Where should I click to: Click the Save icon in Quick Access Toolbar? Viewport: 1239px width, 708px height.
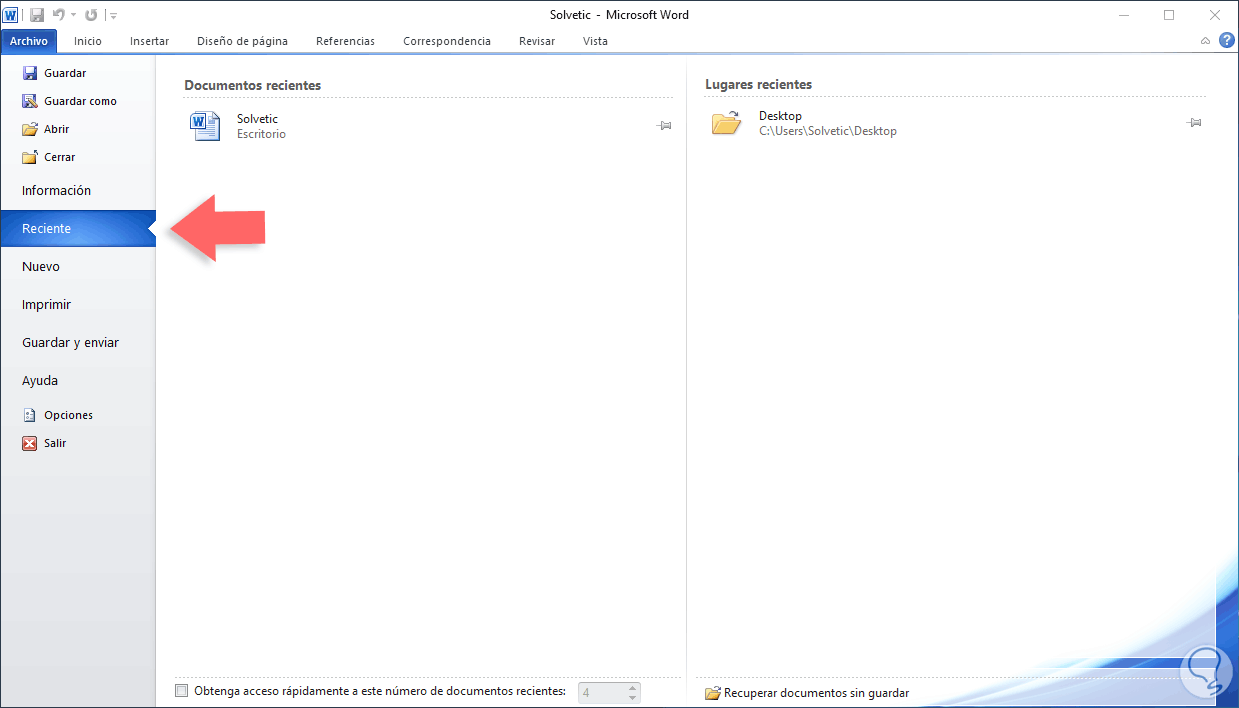[37, 15]
